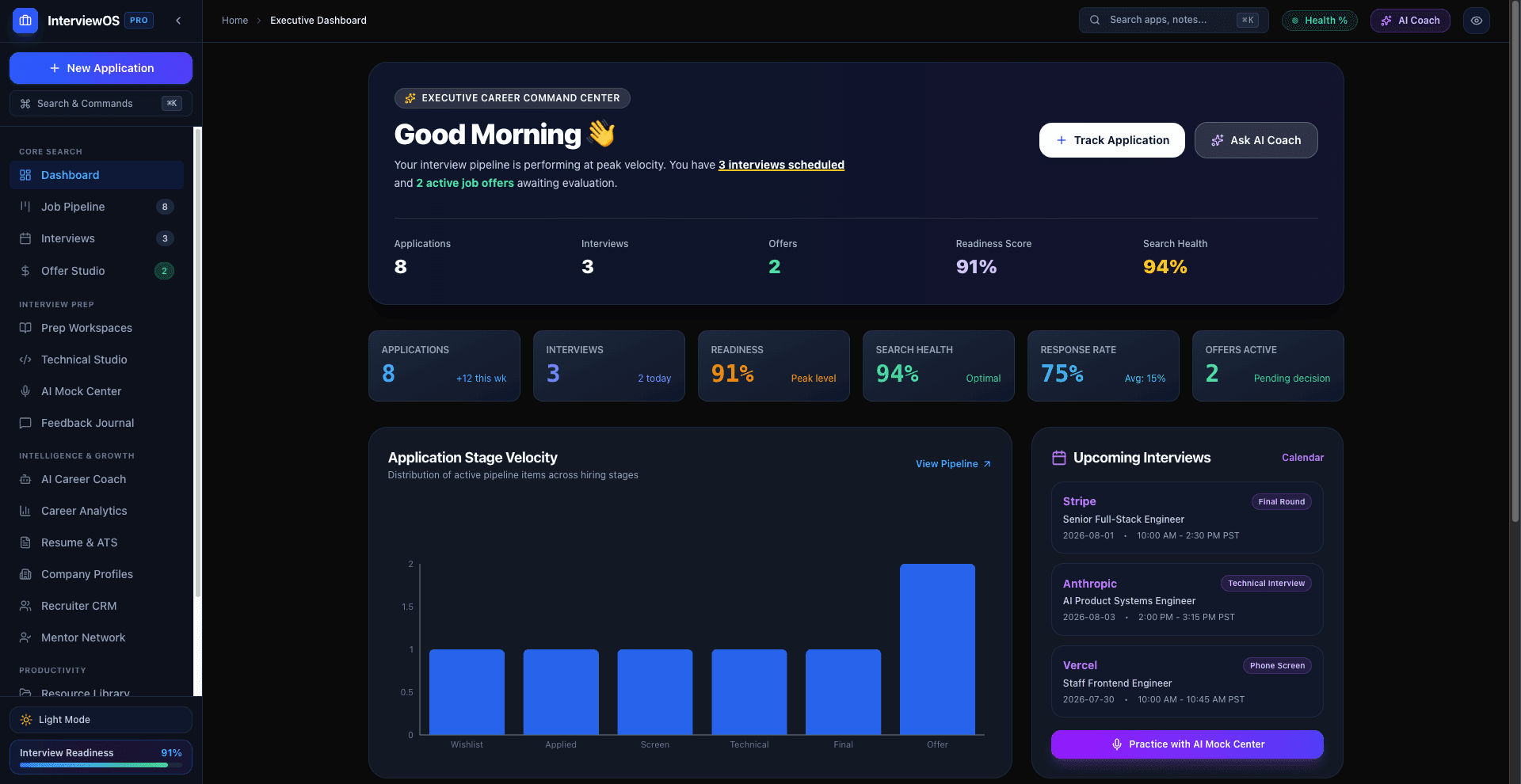Screen dimensions: 1521x784
Task: Click the View Pipeline link
Action: pos(954,464)
